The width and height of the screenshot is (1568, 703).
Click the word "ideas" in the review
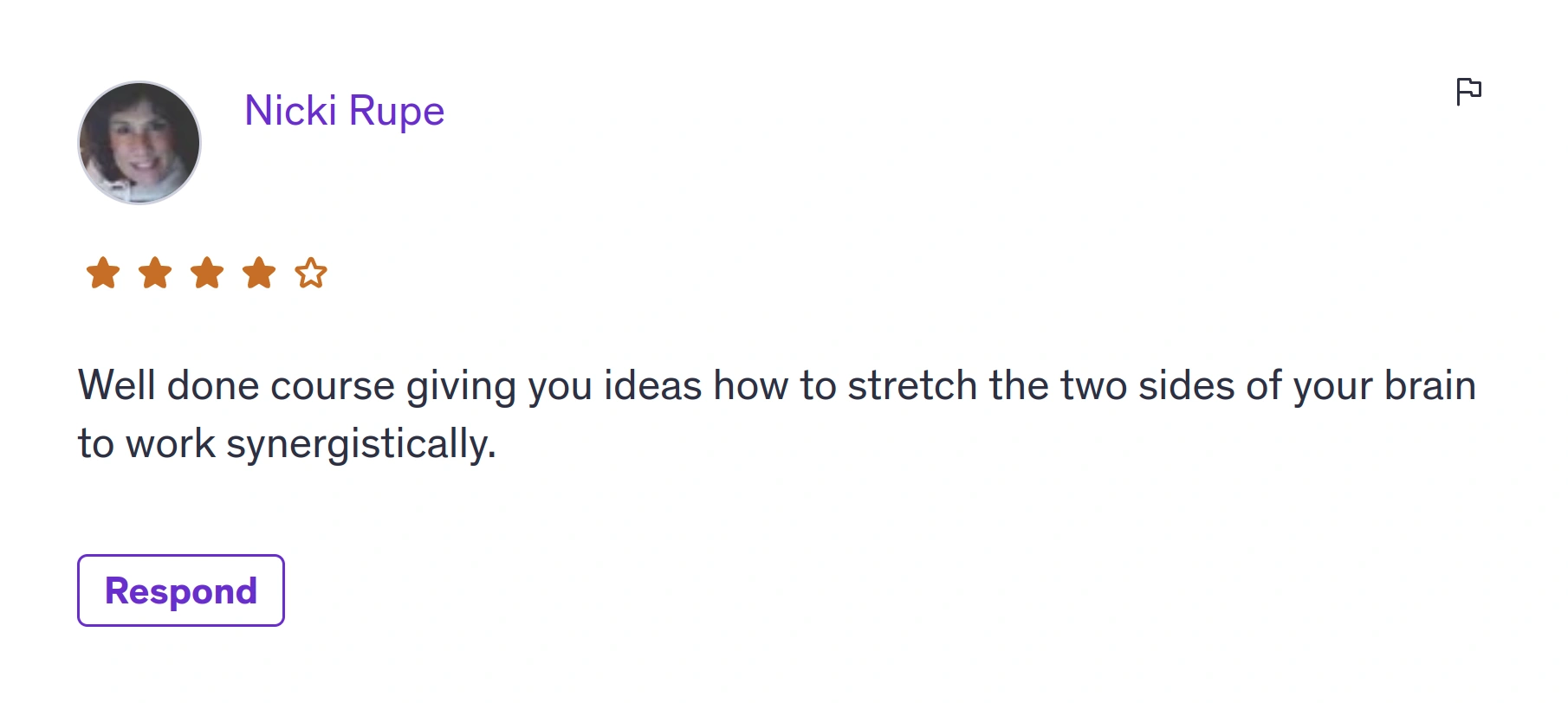[652, 385]
